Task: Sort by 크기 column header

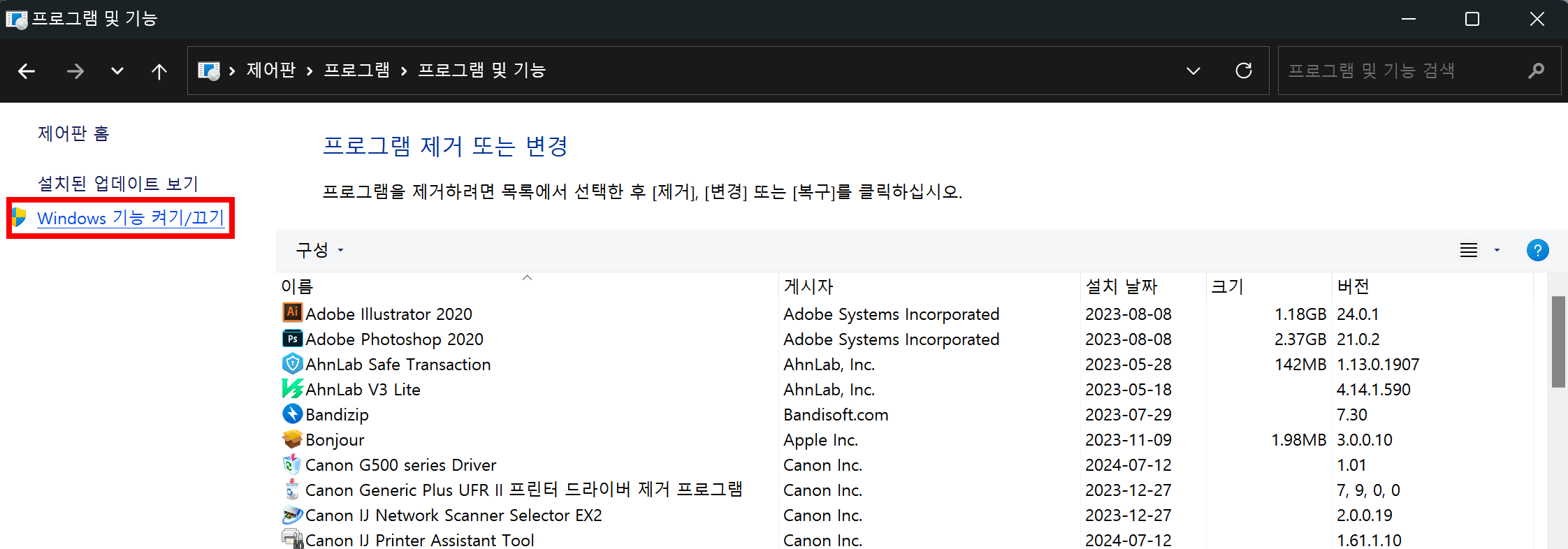Action: tap(1268, 286)
